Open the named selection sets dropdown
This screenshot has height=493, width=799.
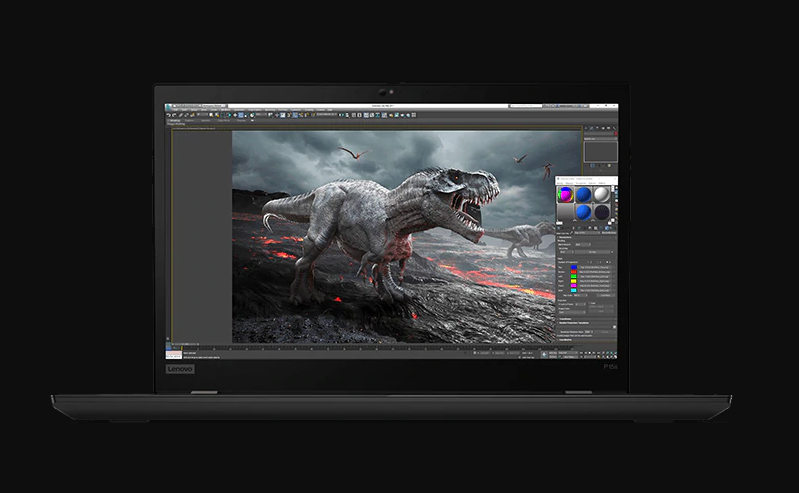pos(326,115)
